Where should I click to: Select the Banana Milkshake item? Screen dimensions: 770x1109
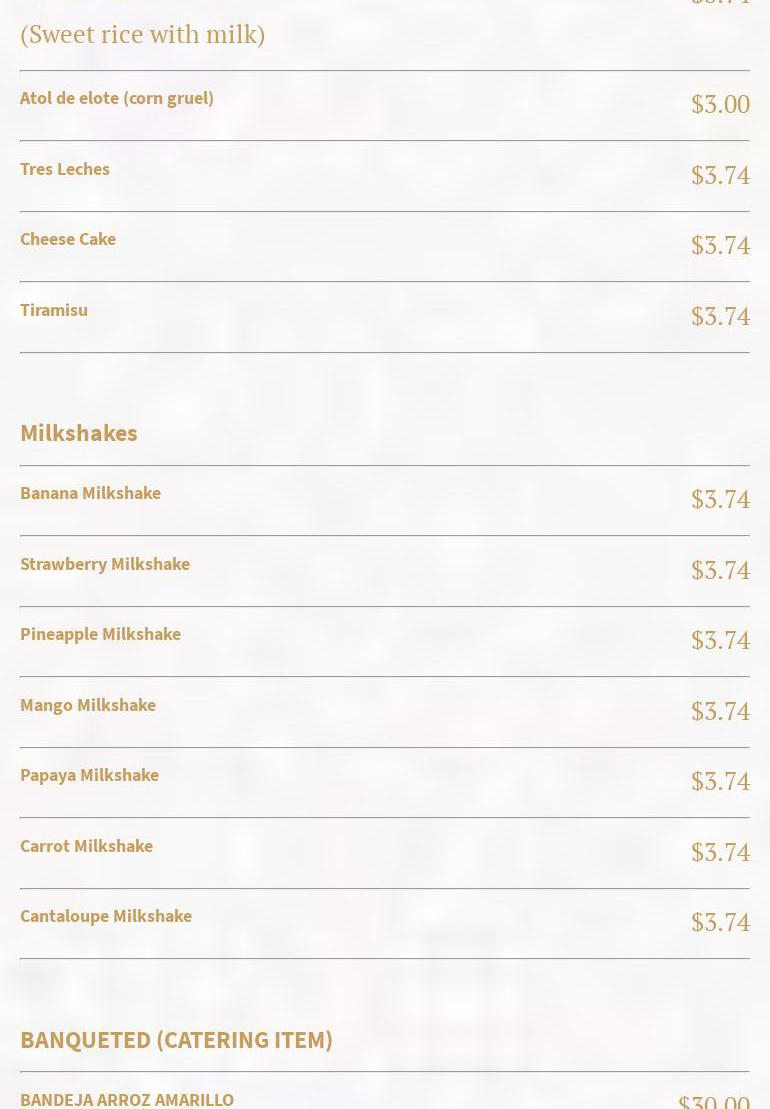click(x=90, y=493)
